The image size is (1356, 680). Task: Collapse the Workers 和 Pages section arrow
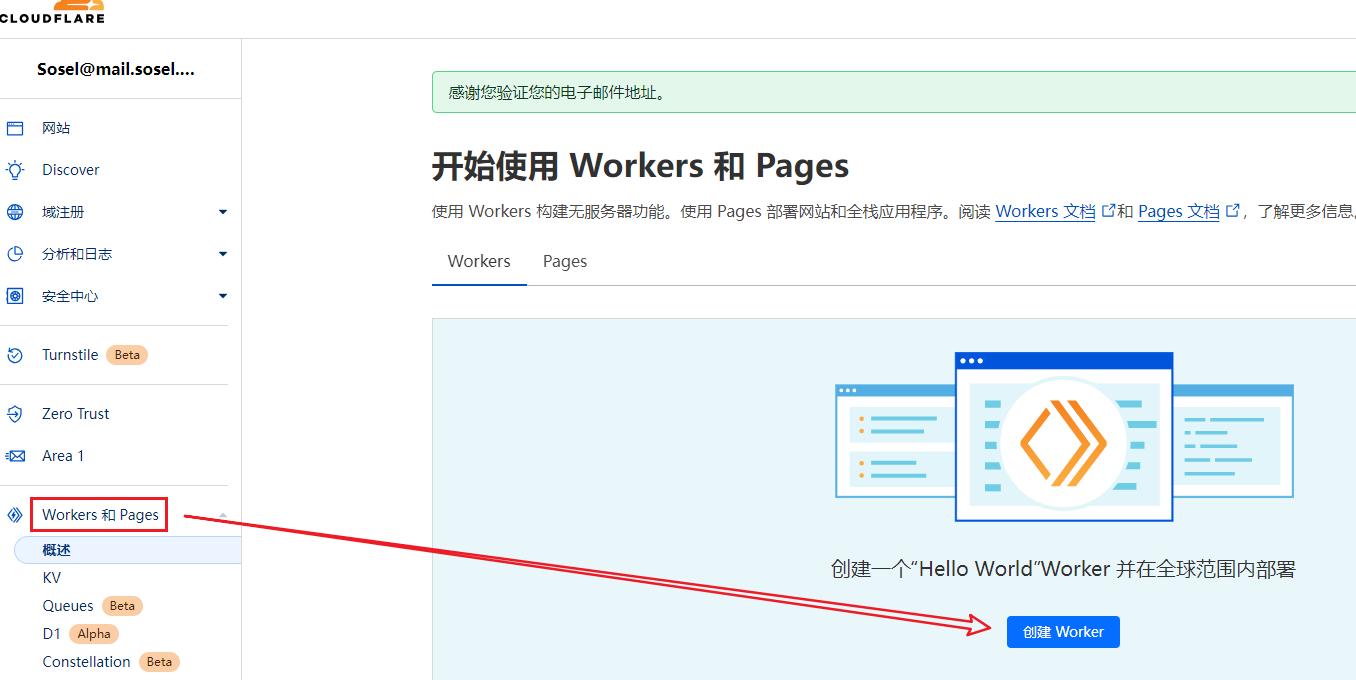tap(223, 515)
